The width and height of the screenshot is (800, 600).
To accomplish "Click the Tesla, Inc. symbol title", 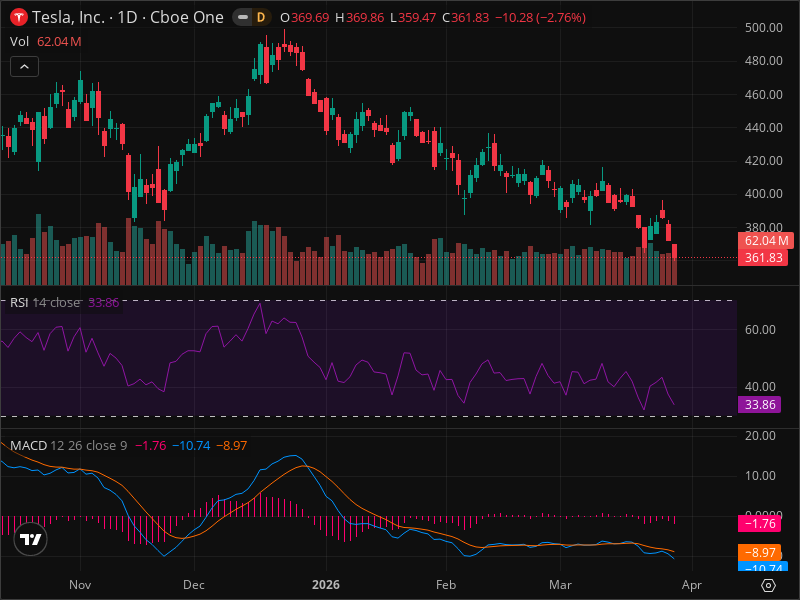I will click(68, 17).
